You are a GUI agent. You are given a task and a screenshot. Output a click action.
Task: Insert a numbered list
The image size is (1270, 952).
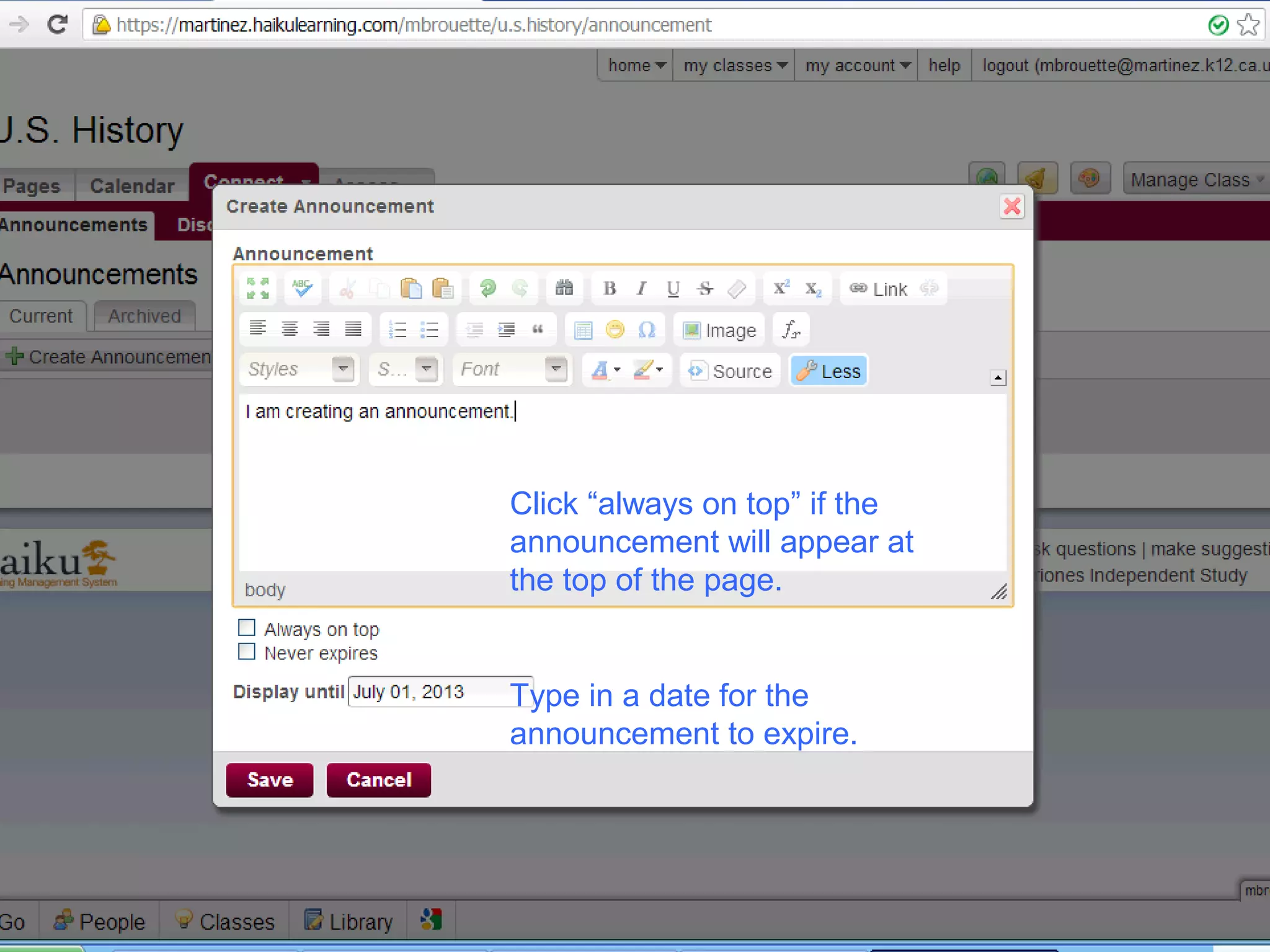(x=397, y=329)
